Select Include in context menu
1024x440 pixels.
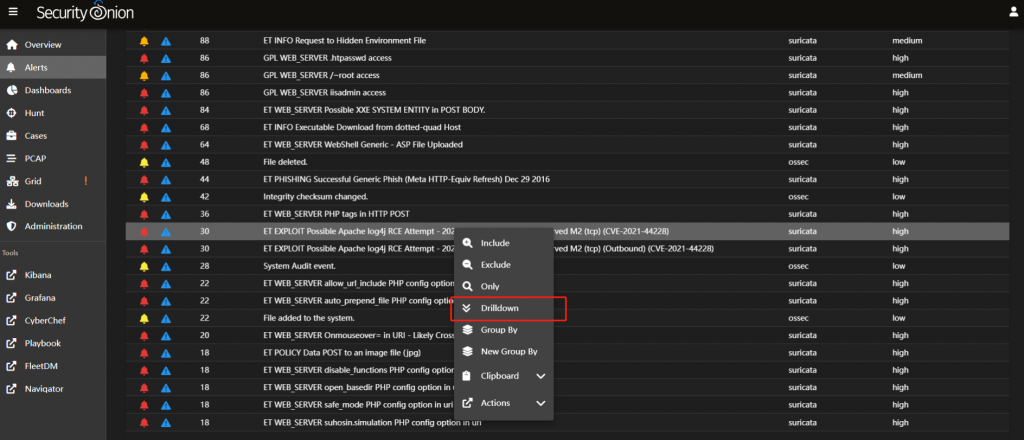[504, 243]
